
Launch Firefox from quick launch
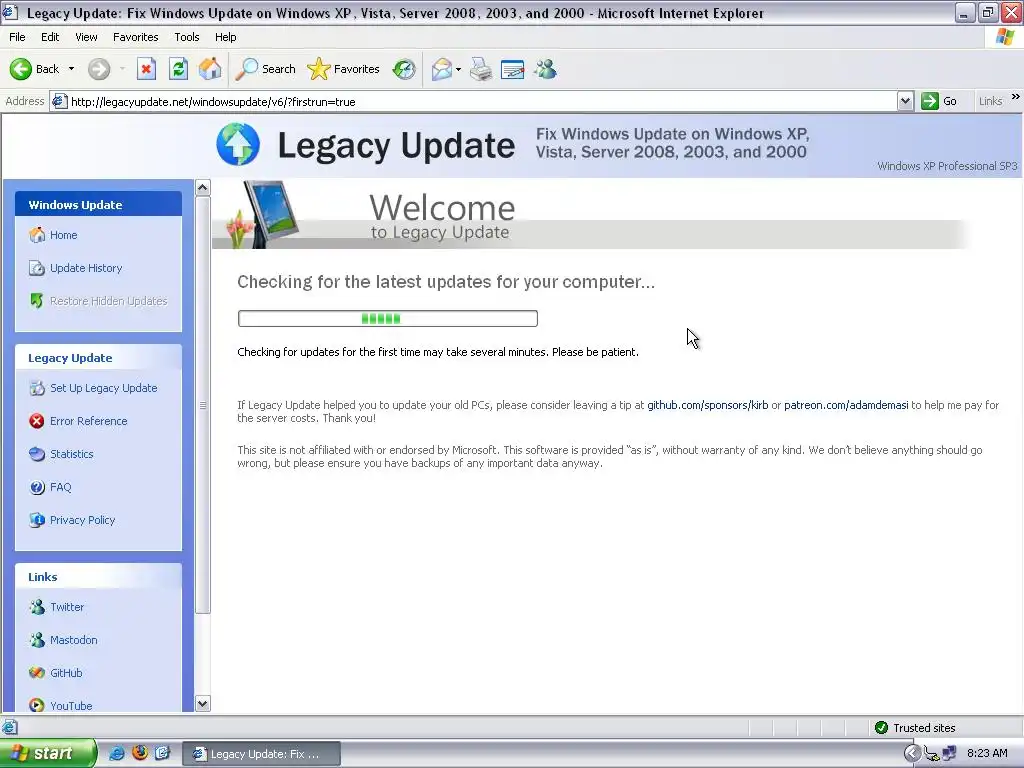pyautogui.click(x=139, y=753)
